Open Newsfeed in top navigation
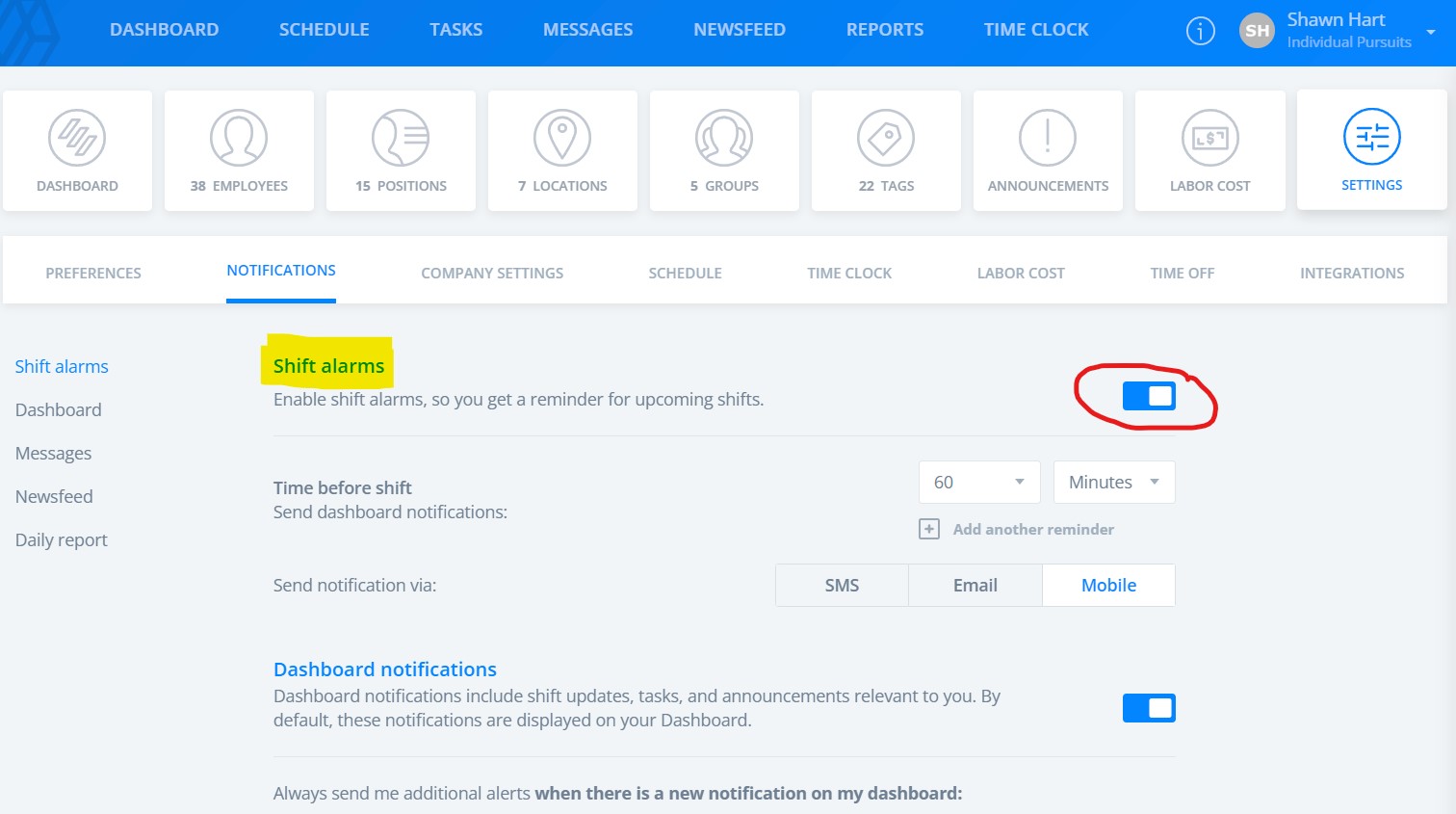The height and width of the screenshot is (814, 1456). click(x=740, y=30)
